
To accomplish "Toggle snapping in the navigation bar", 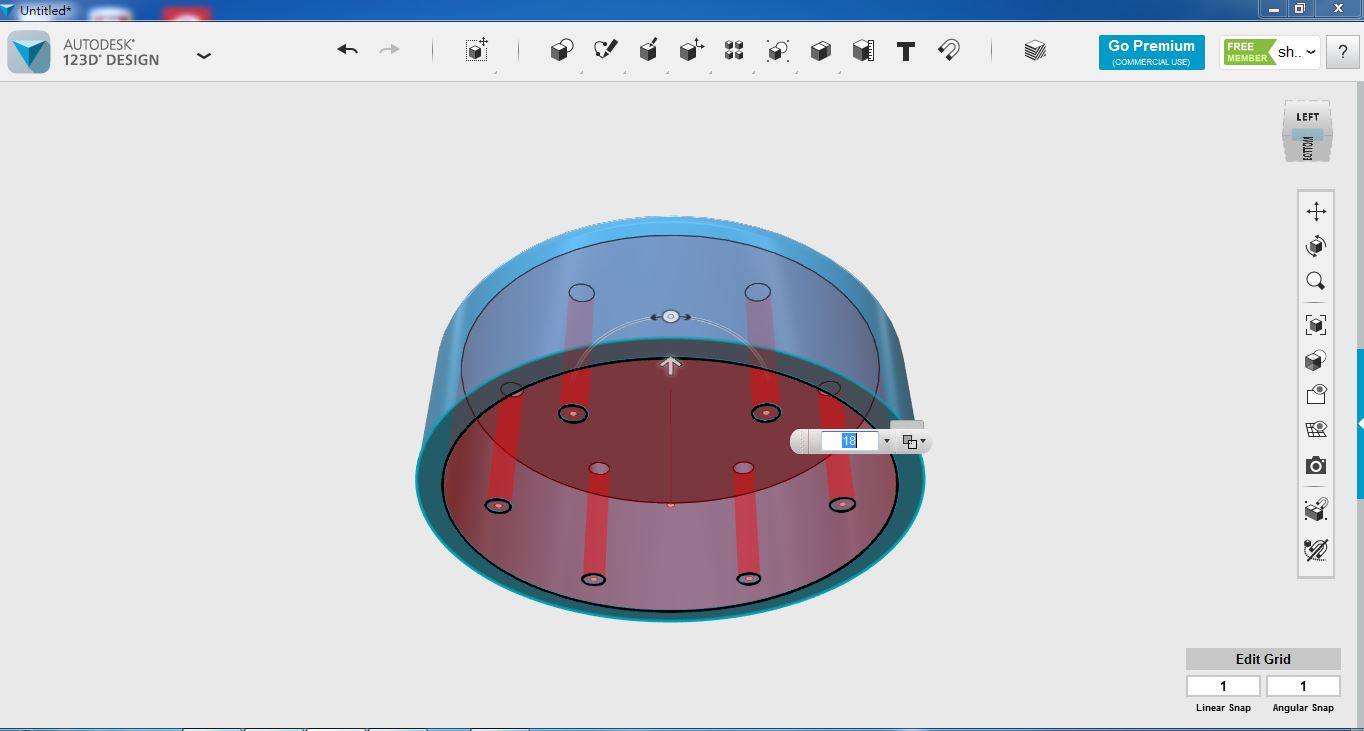I will (x=1316, y=510).
